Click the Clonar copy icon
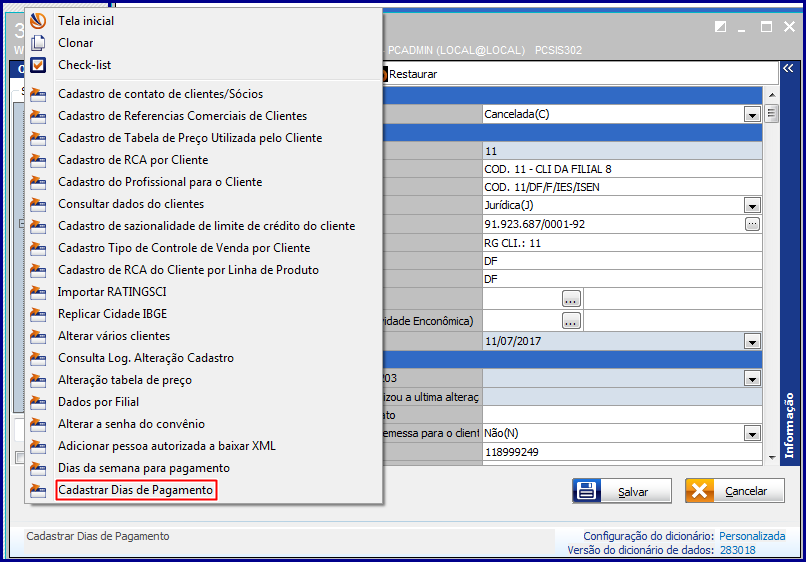This screenshot has width=806, height=562. (38, 43)
